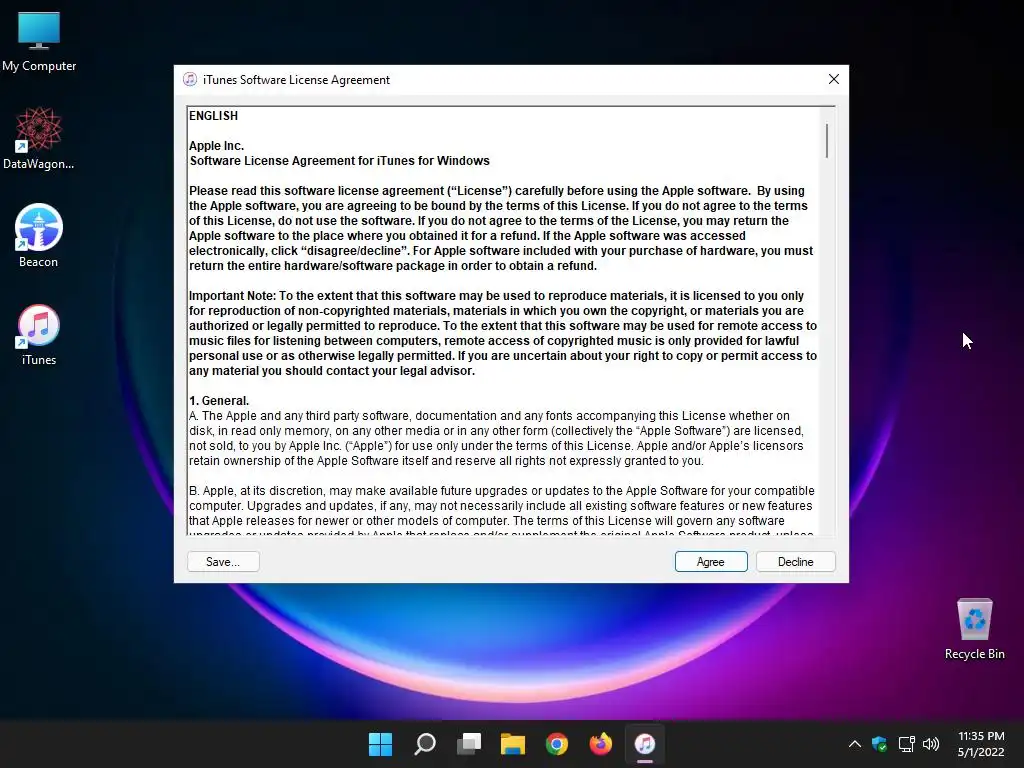Click the Agree button

(x=711, y=562)
